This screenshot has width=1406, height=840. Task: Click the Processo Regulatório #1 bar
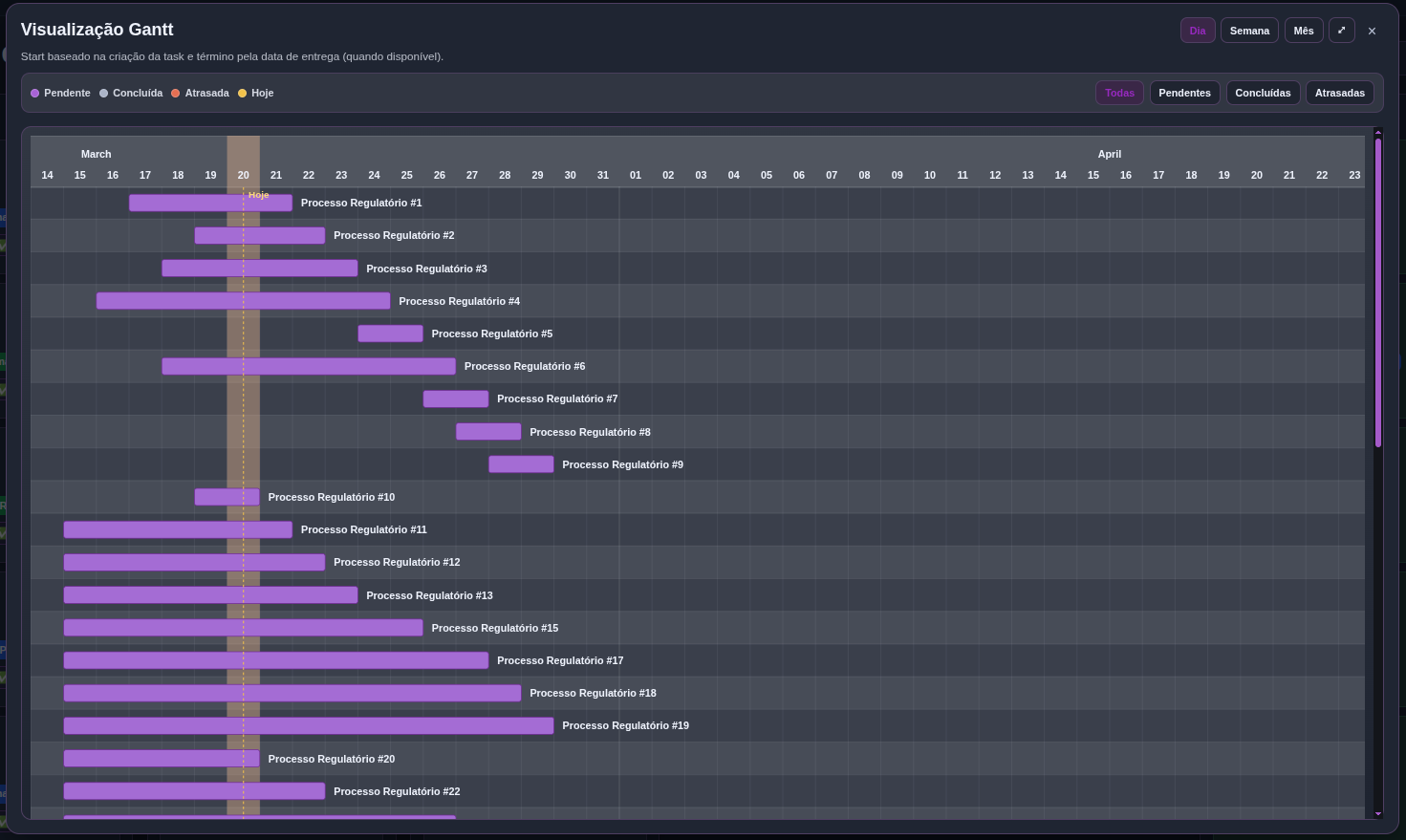(x=210, y=202)
